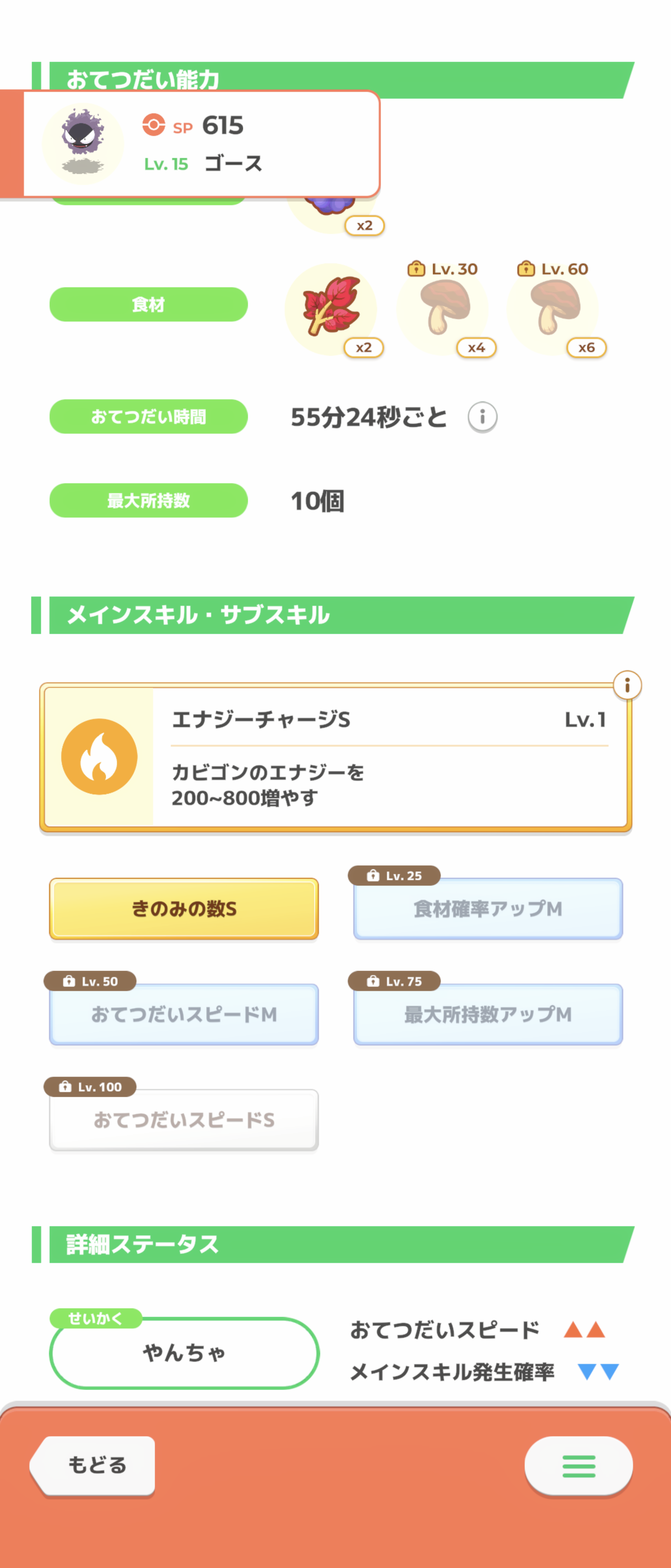This screenshot has width=671, height=1568.
Task: Tap locked 最大所持数アップM sub skill
Action: point(488,1014)
